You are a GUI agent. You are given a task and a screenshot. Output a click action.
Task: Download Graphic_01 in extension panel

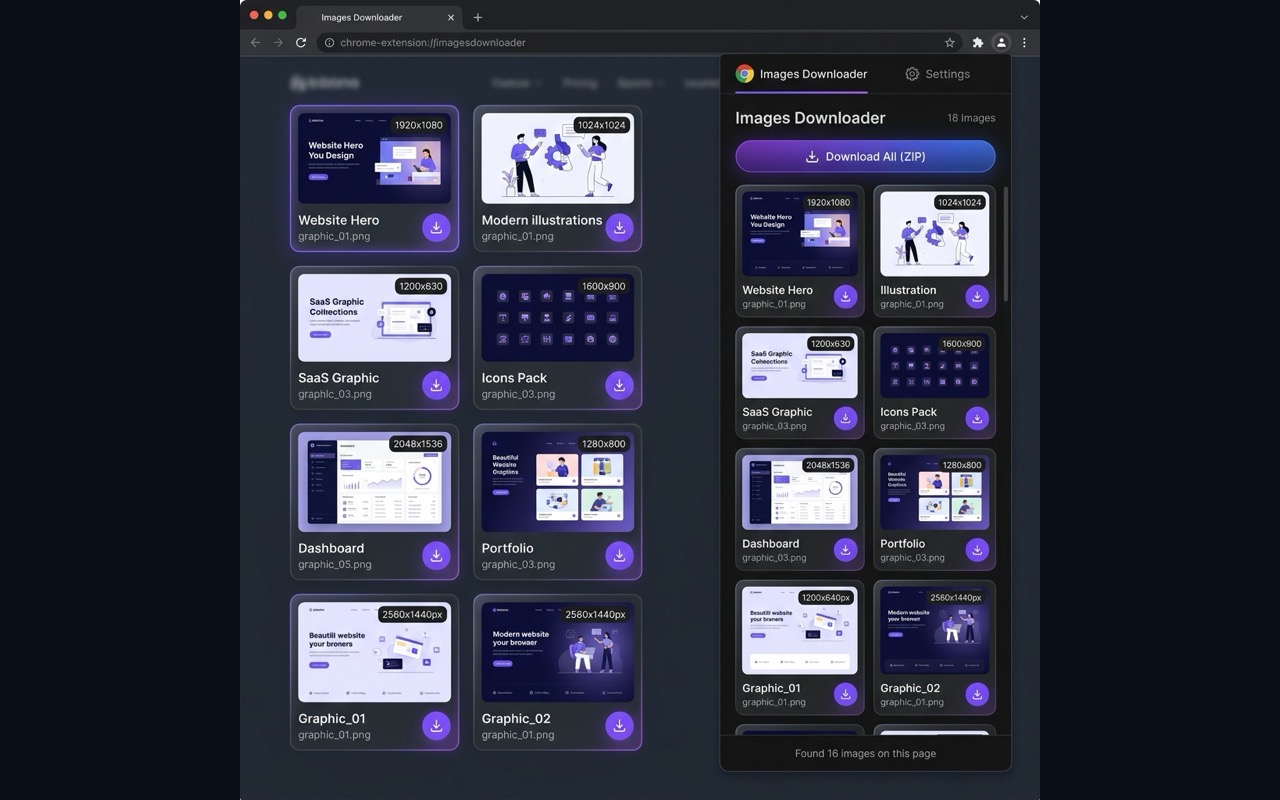pos(846,694)
